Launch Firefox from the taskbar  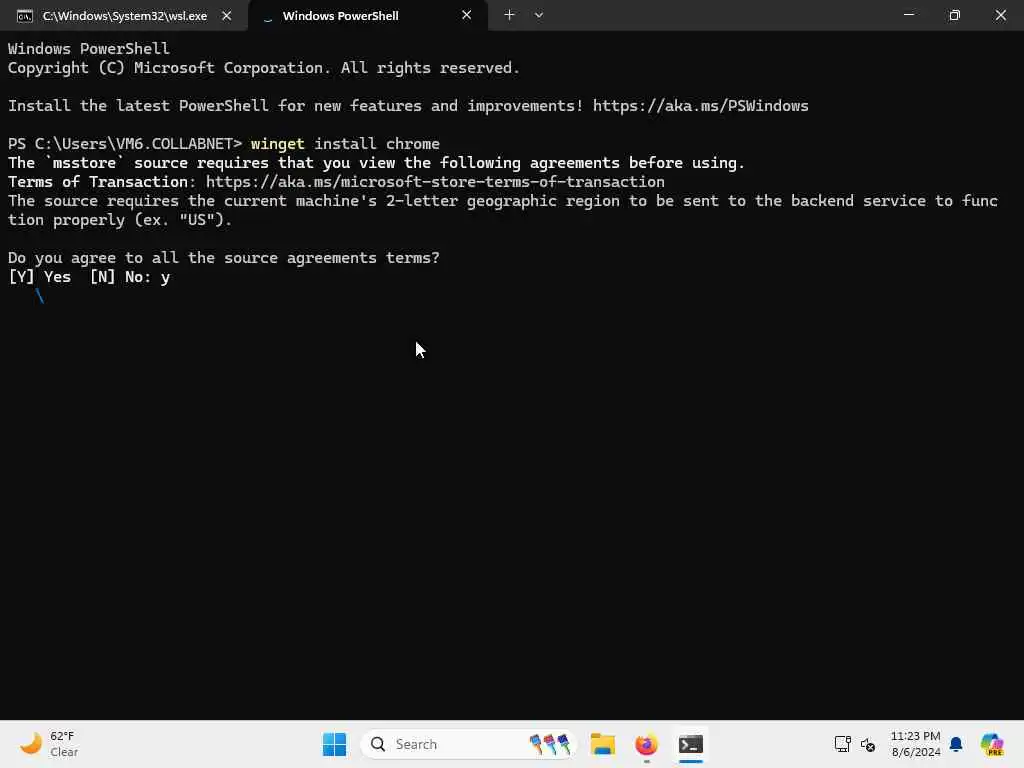tap(647, 744)
